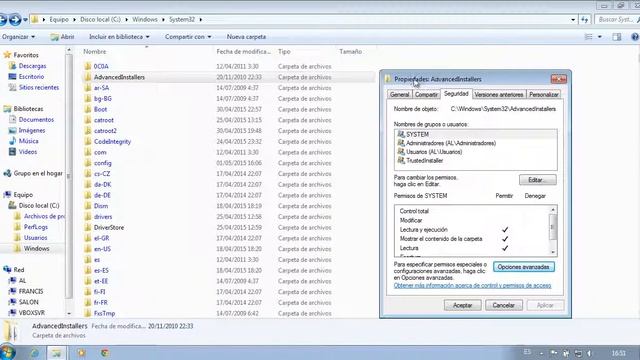Open Descargas in navigation pane
Screen dimensions: 640x360
coord(32,66)
